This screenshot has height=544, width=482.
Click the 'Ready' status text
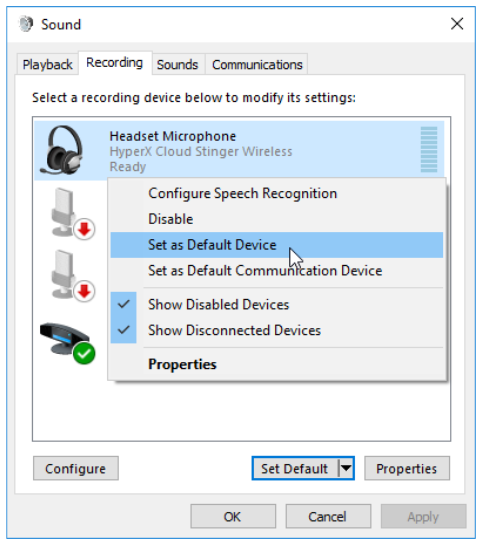pos(128,167)
